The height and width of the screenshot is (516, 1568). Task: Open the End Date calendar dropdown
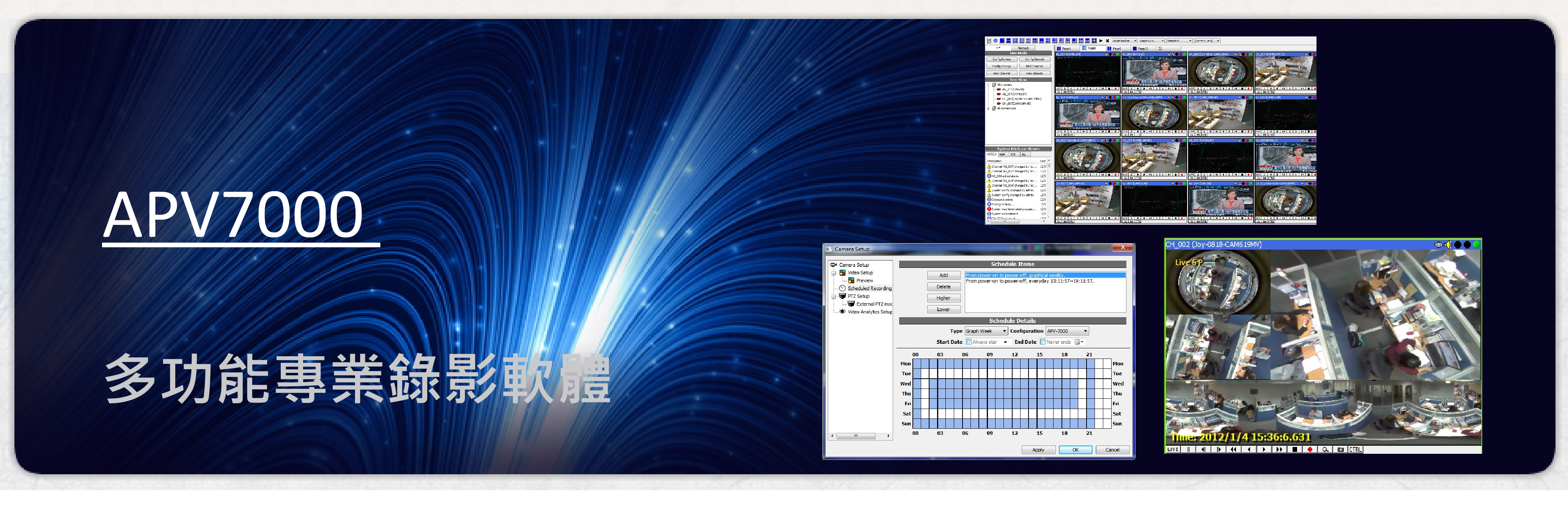[1079, 342]
